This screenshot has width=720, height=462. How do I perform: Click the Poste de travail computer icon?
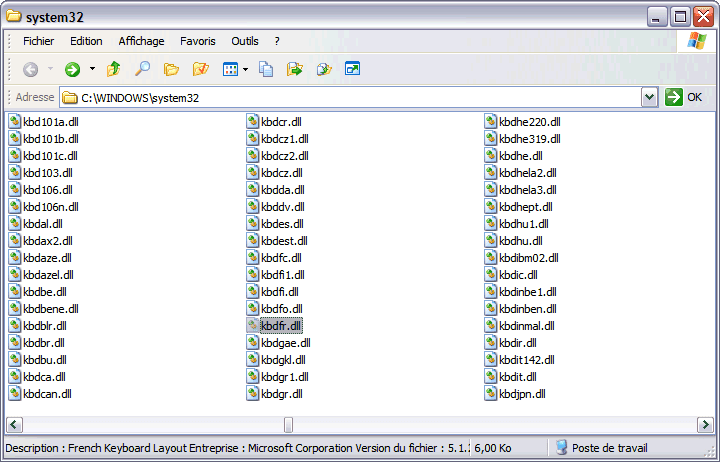(x=561, y=447)
